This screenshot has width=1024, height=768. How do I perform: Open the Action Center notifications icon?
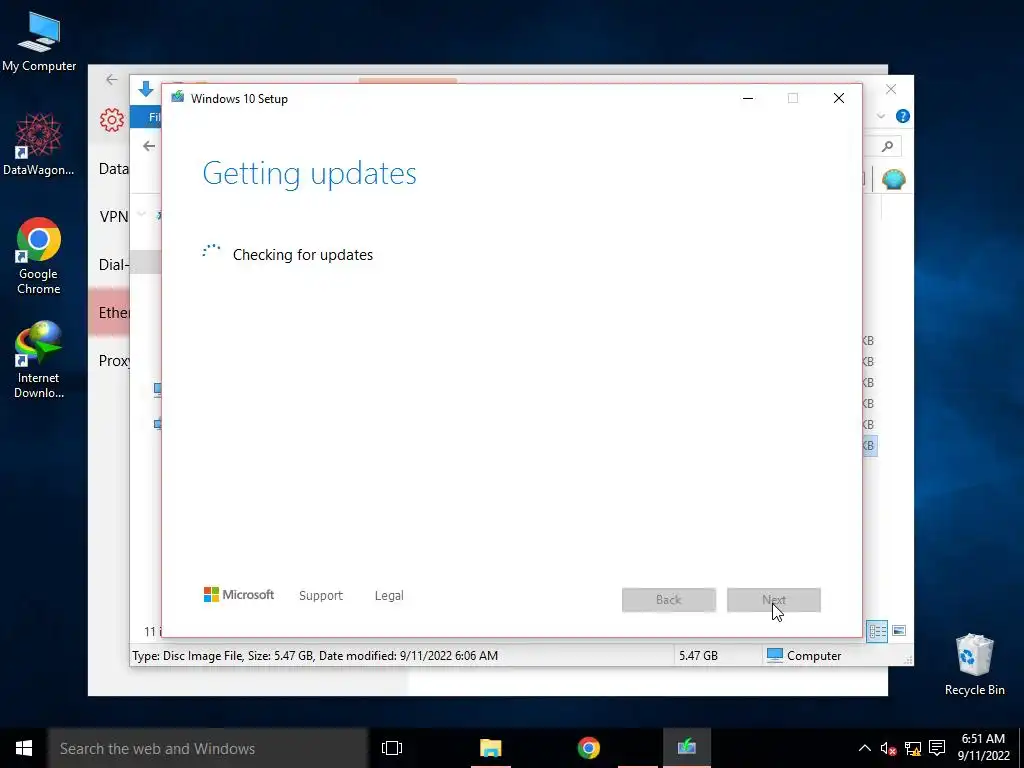937,748
